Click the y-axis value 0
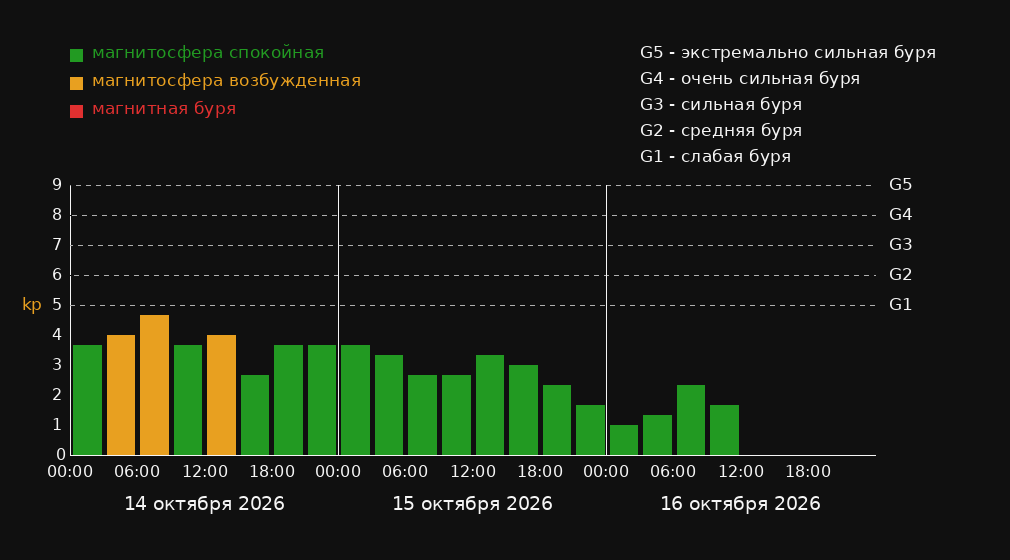The image size is (1010, 560). pyautogui.click(x=61, y=455)
